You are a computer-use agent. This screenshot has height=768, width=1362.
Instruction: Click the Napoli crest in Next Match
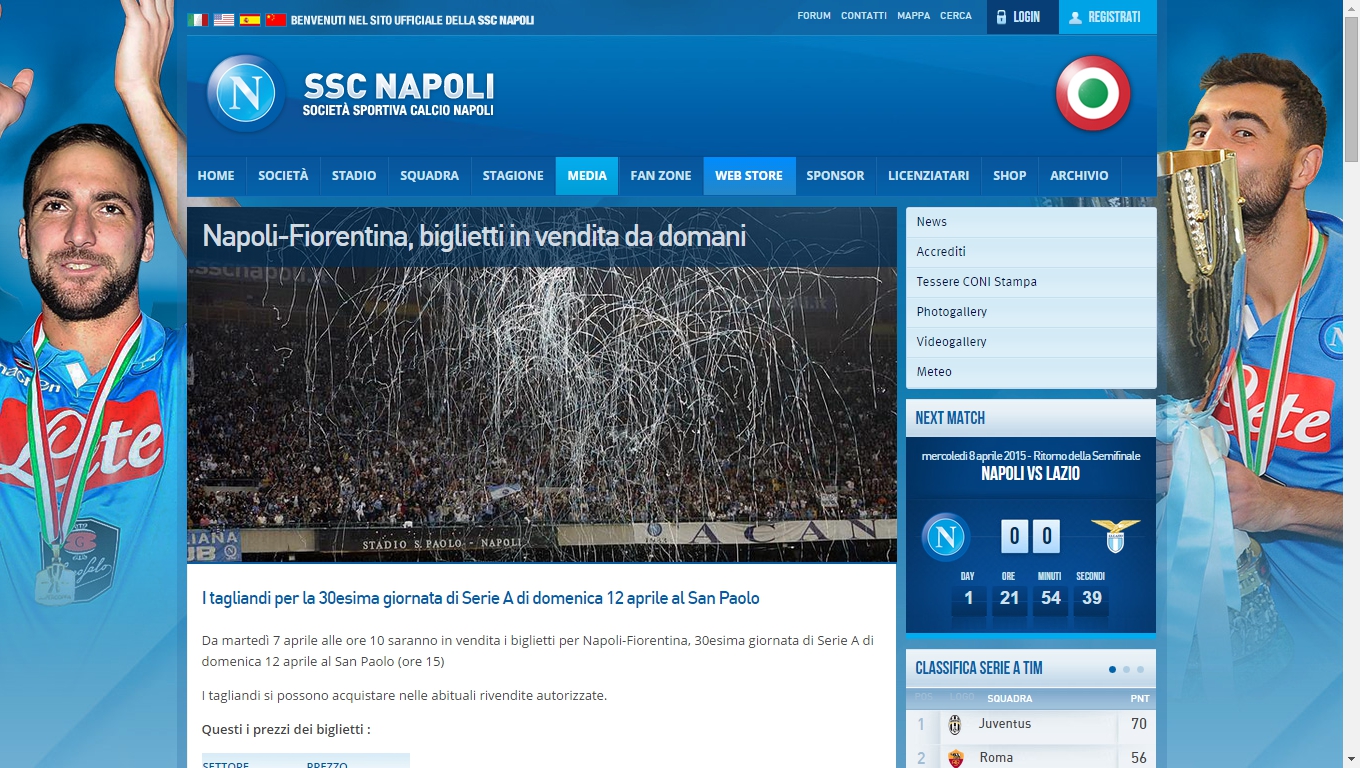(946, 537)
